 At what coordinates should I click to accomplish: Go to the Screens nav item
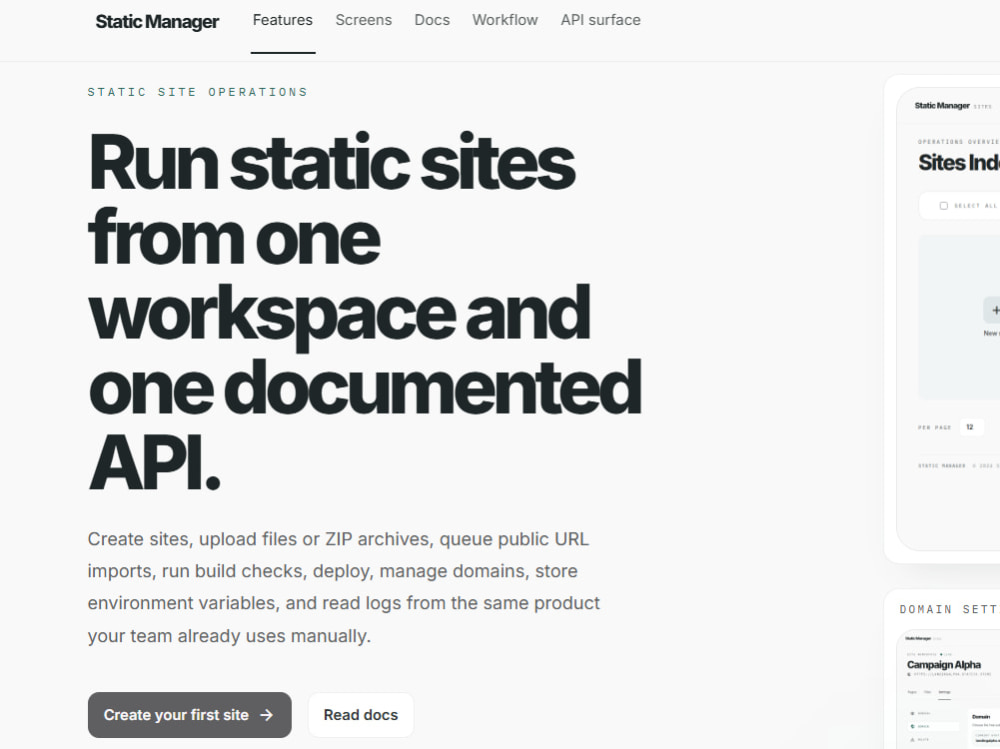point(364,20)
